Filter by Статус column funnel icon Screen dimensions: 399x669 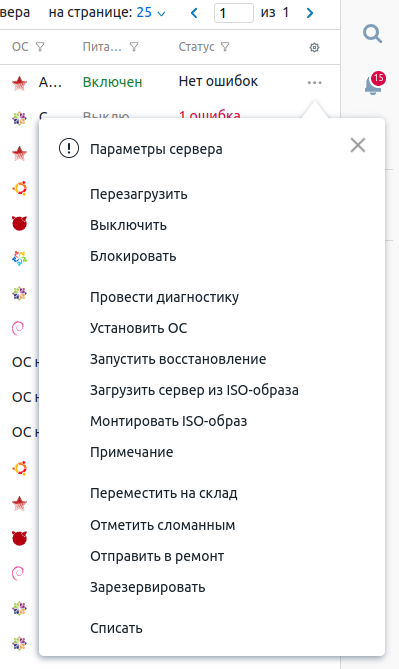(225, 47)
